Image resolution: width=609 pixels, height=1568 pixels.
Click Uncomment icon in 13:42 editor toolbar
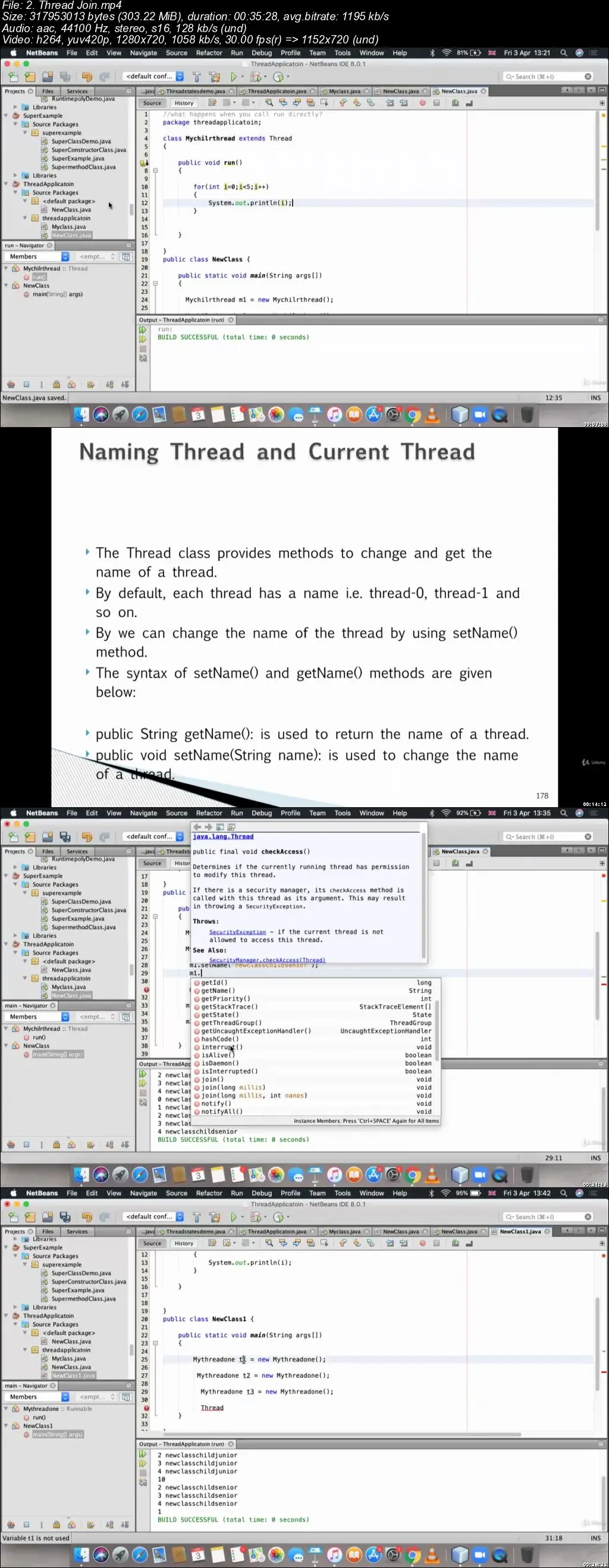pos(469,1243)
